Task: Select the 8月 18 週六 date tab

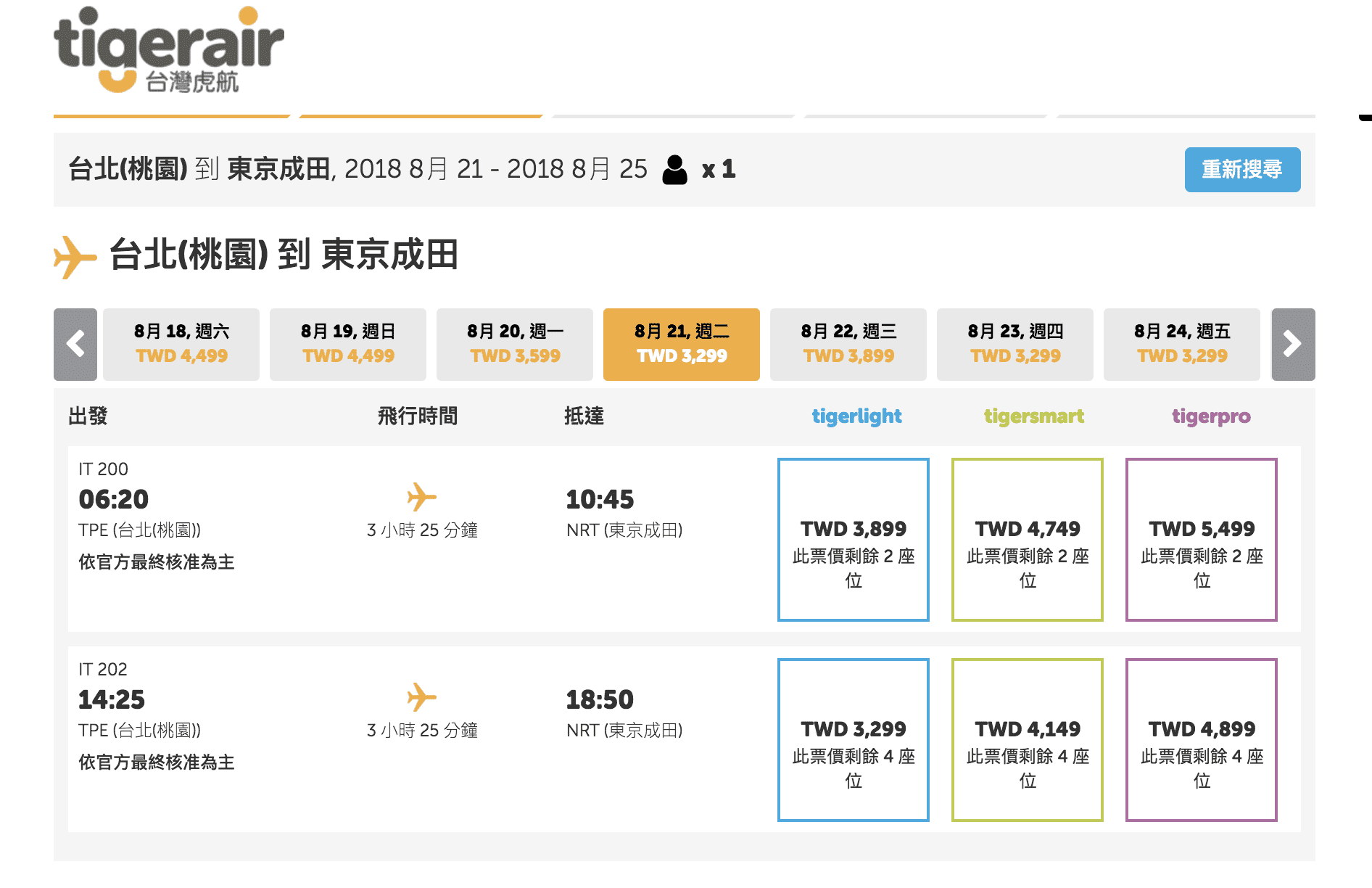Action: pos(181,344)
